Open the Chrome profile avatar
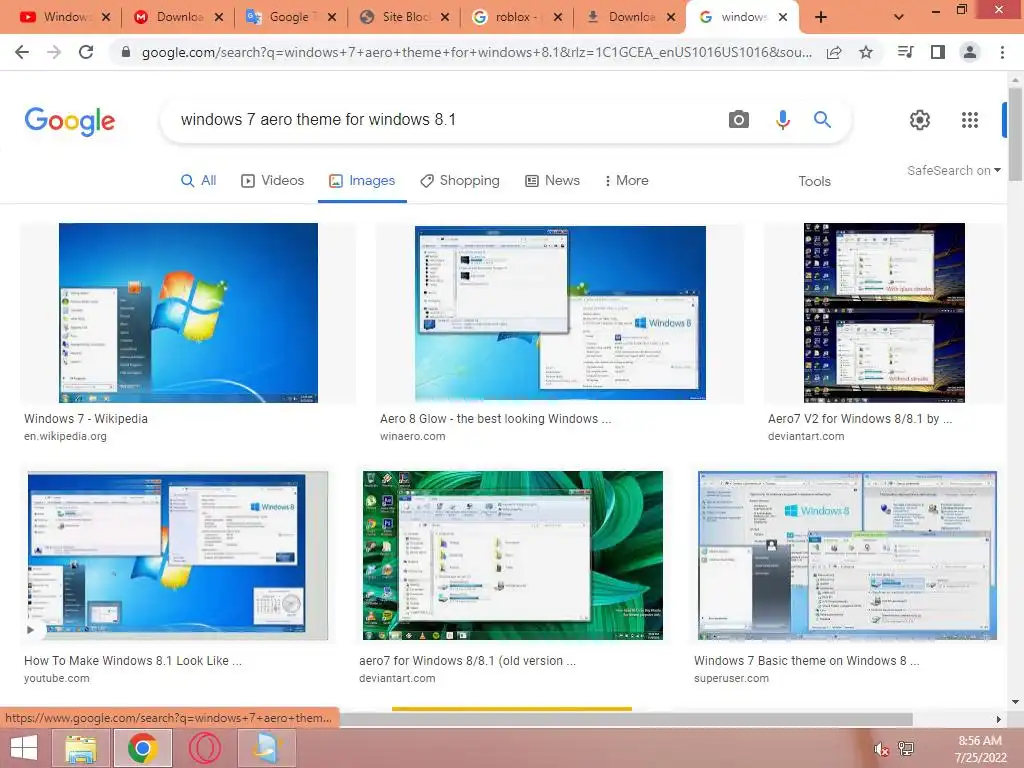 pyautogui.click(x=970, y=52)
